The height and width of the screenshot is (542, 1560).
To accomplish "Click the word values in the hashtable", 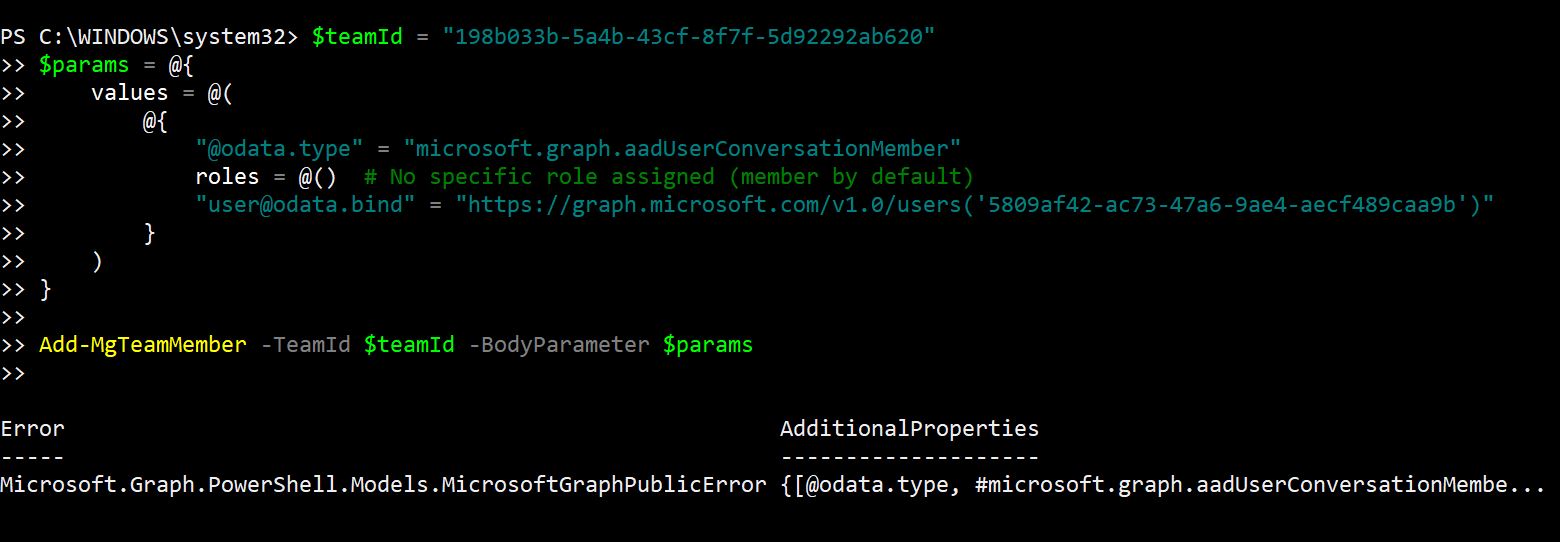I will click(130, 93).
